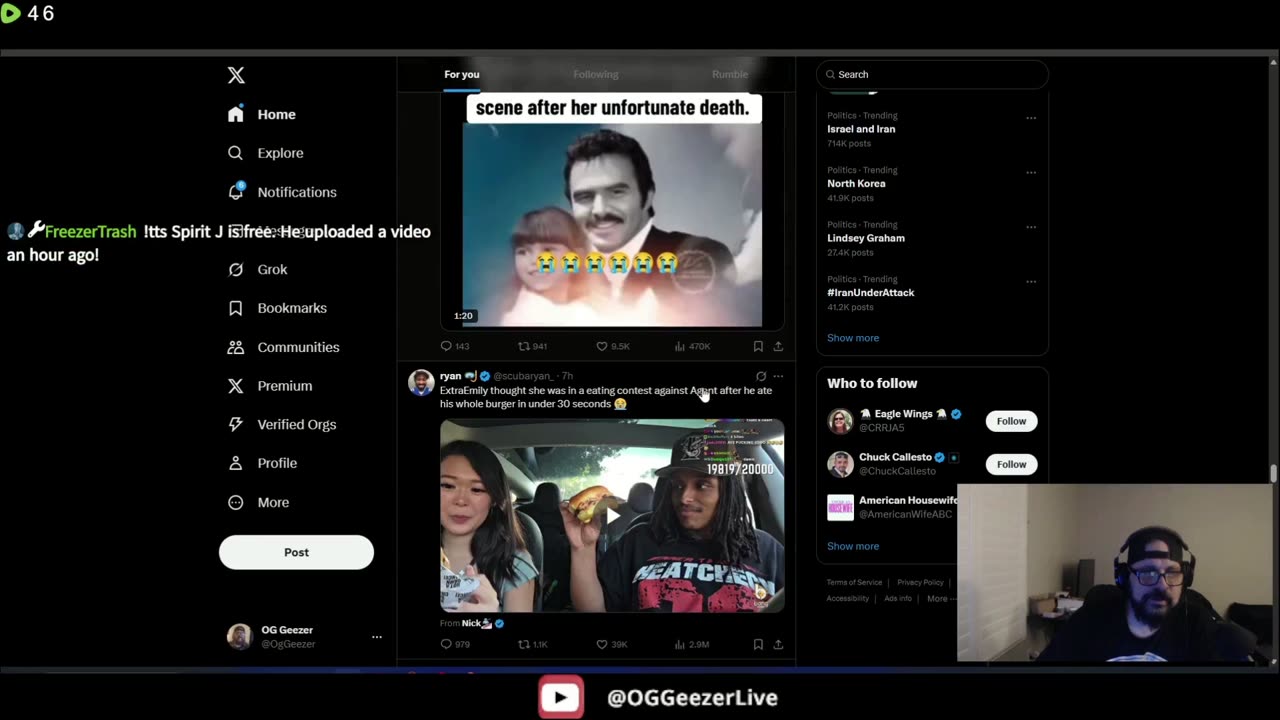Image resolution: width=1280 pixels, height=720 pixels.
Task: Open the Israel and Iran trend
Action: click(x=861, y=129)
